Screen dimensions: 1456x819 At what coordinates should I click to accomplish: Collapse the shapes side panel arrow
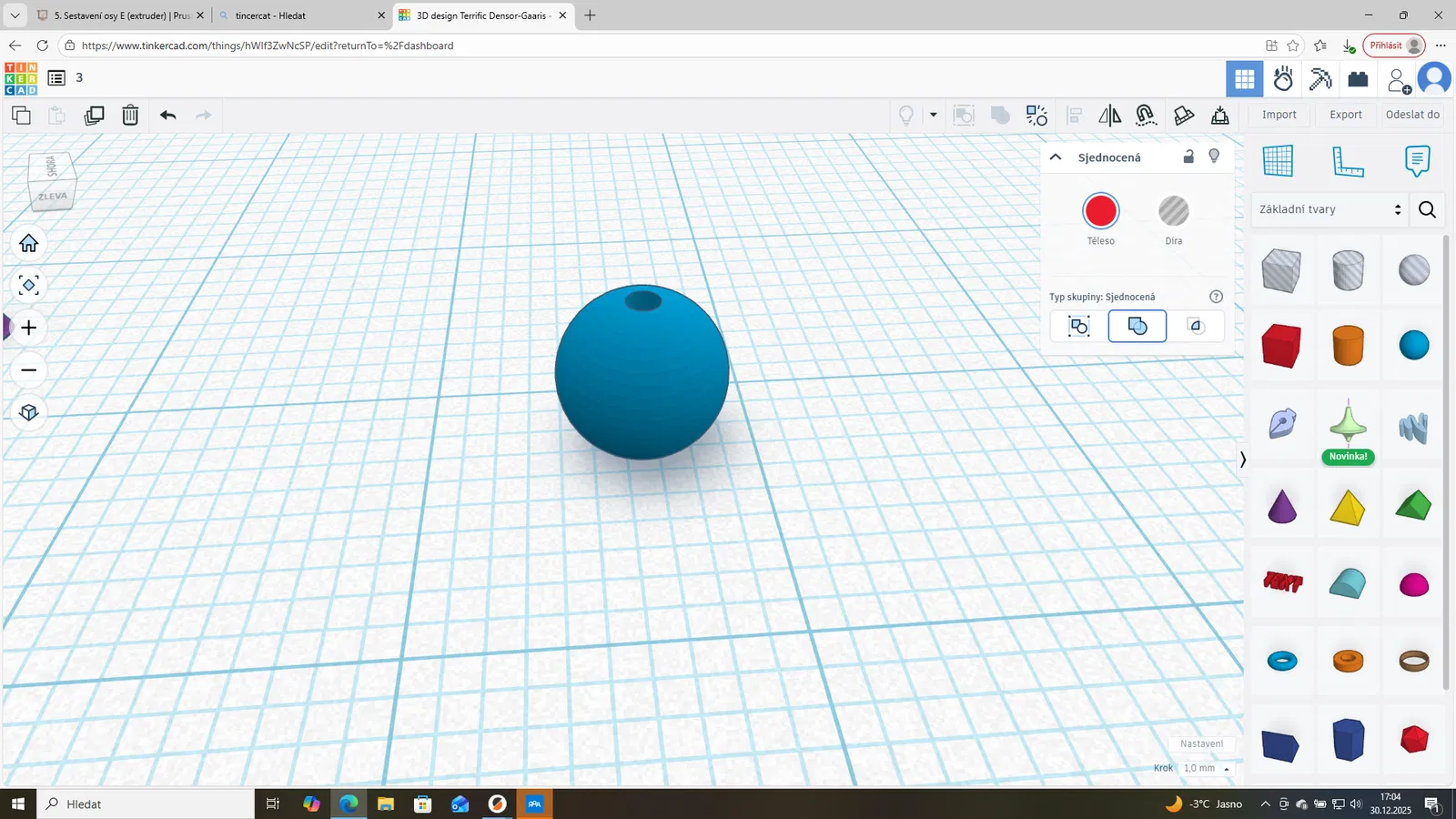point(1243,460)
